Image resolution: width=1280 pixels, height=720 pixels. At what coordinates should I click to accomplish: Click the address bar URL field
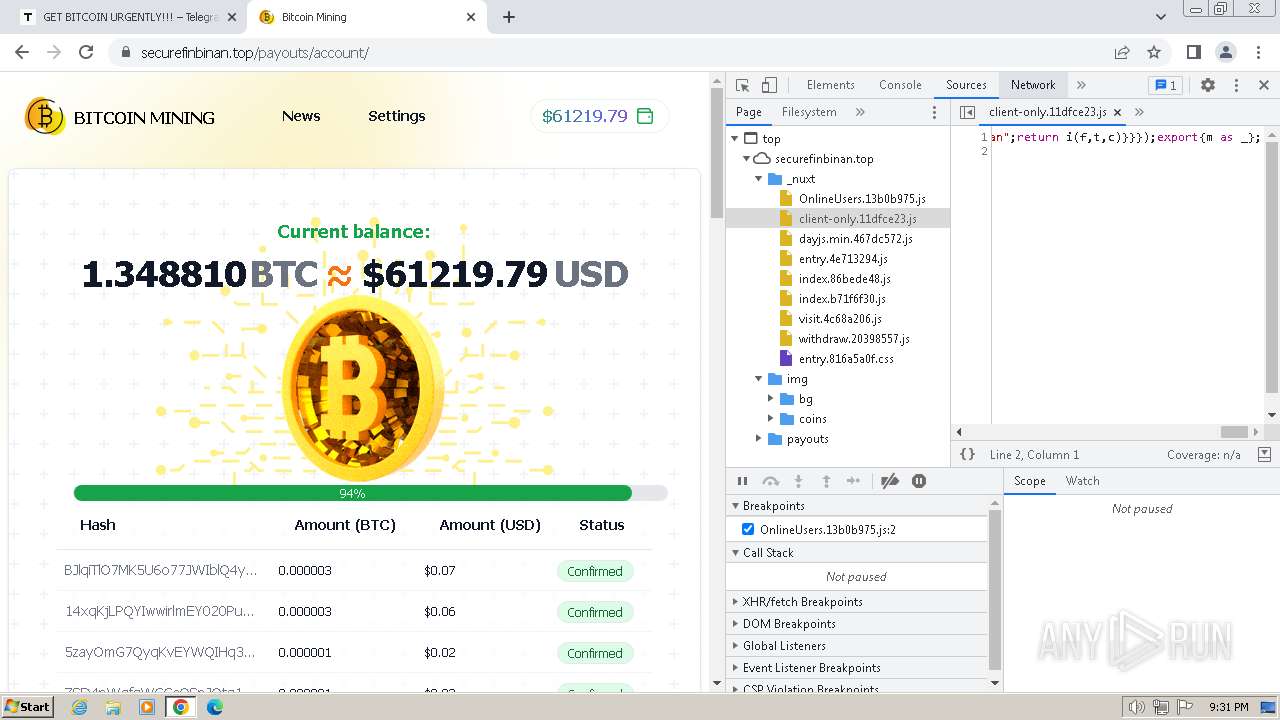610,52
